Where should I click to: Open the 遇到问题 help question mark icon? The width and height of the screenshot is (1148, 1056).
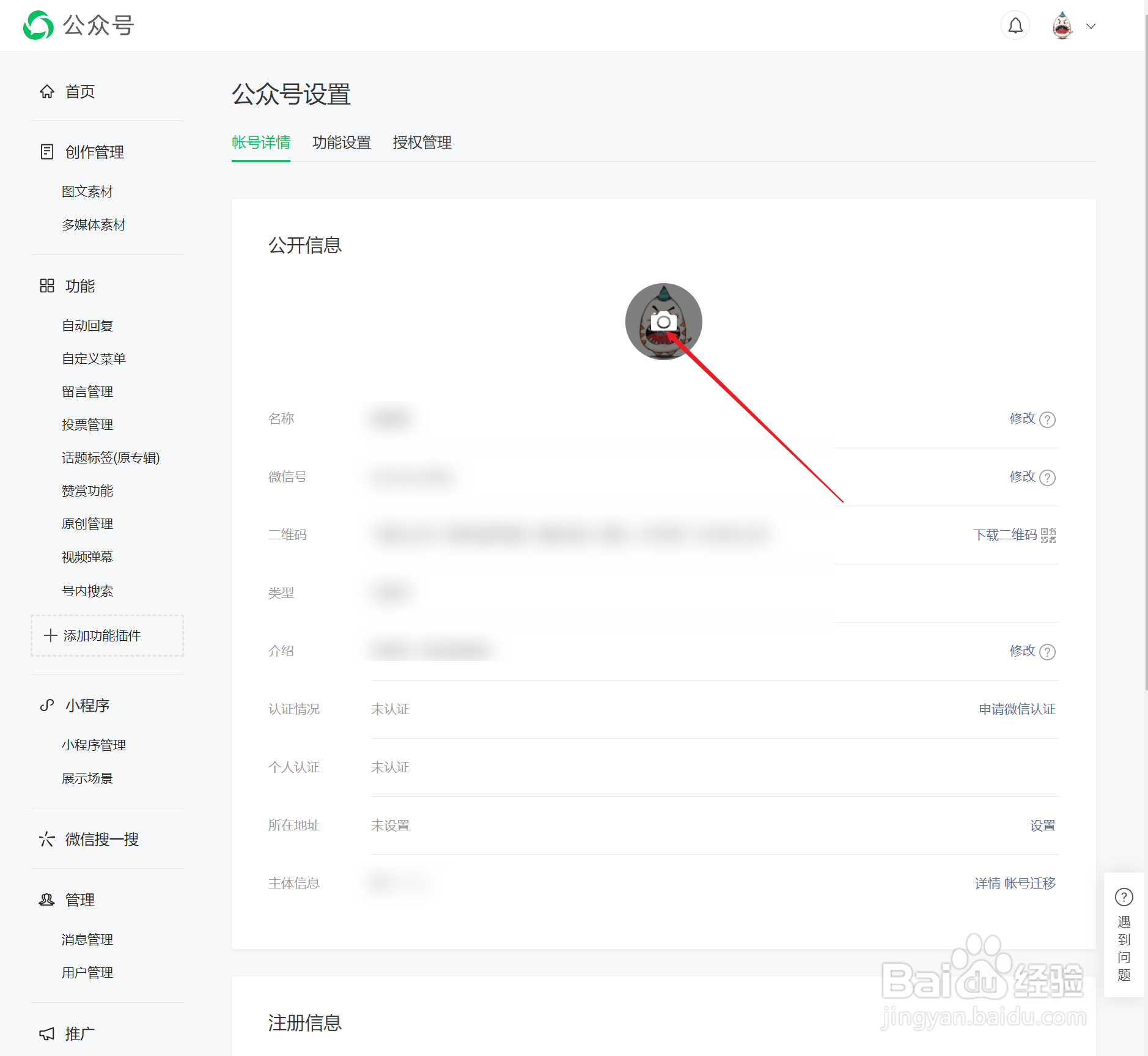tap(1125, 897)
